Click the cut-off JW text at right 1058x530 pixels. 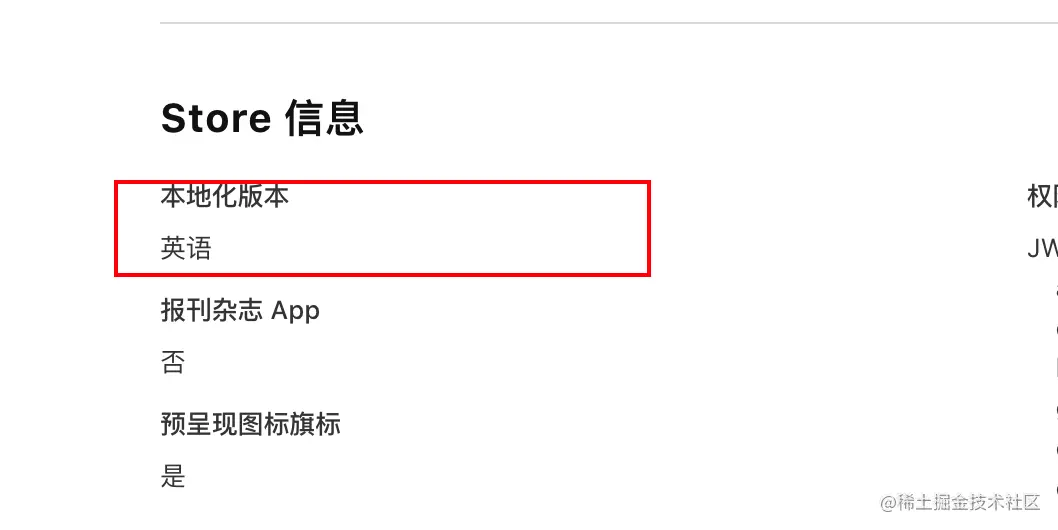click(x=1042, y=248)
